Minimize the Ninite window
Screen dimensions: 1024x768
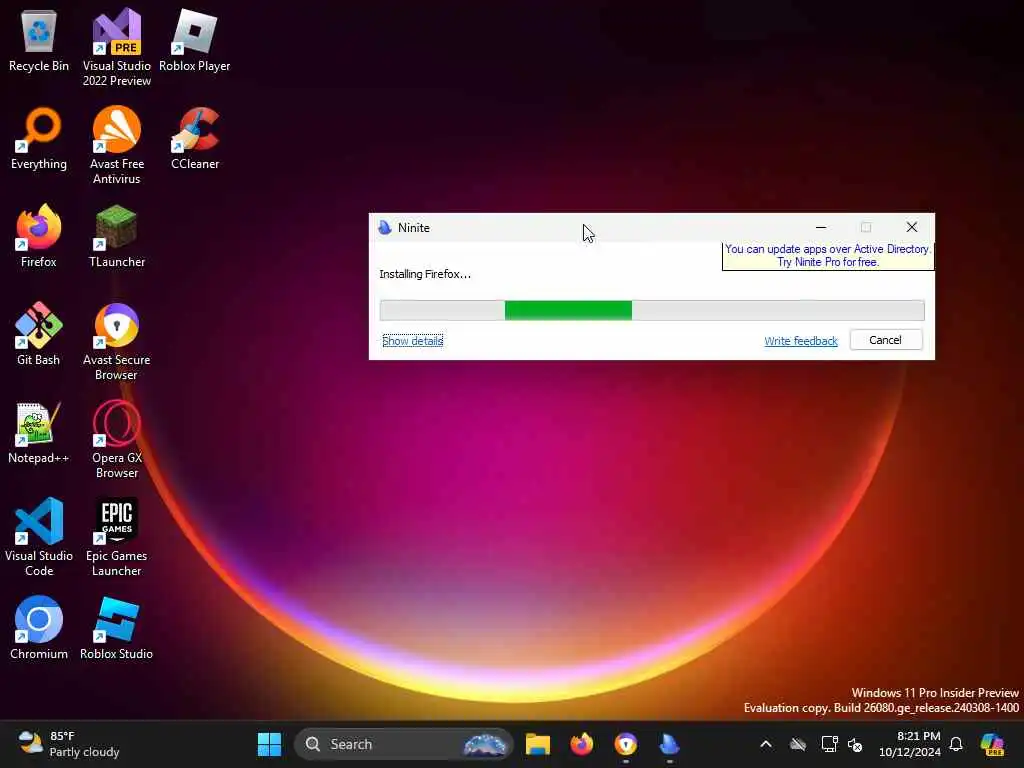[x=821, y=227]
